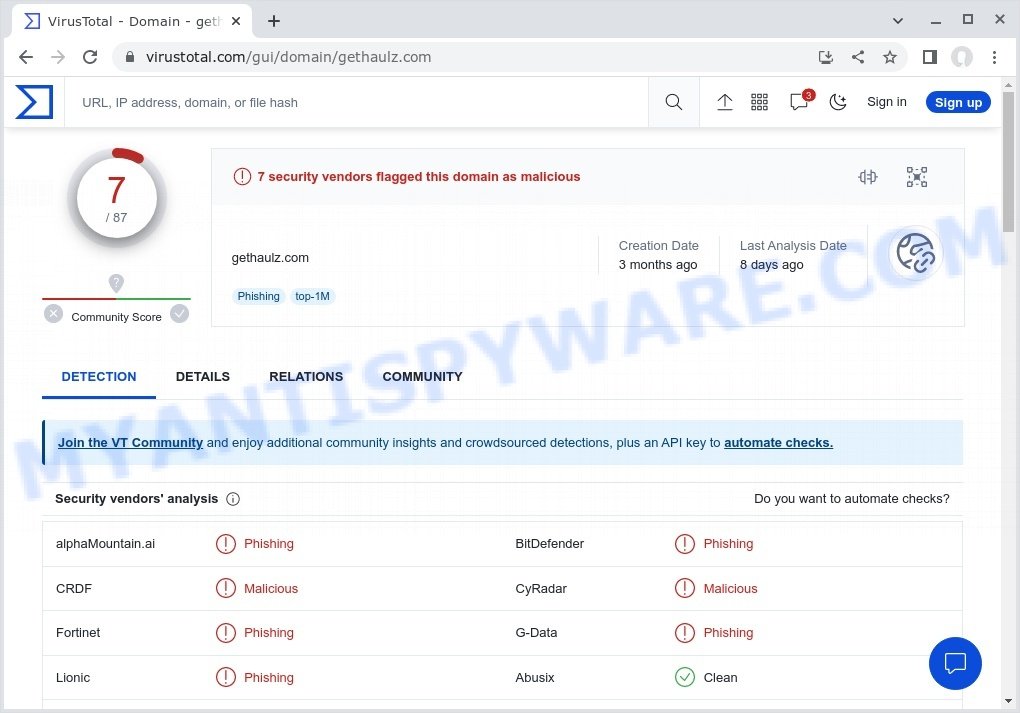The height and width of the screenshot is (713, 1020).
Task: Click BitDefender Phishing warning icon
Action: pos(685,544)
